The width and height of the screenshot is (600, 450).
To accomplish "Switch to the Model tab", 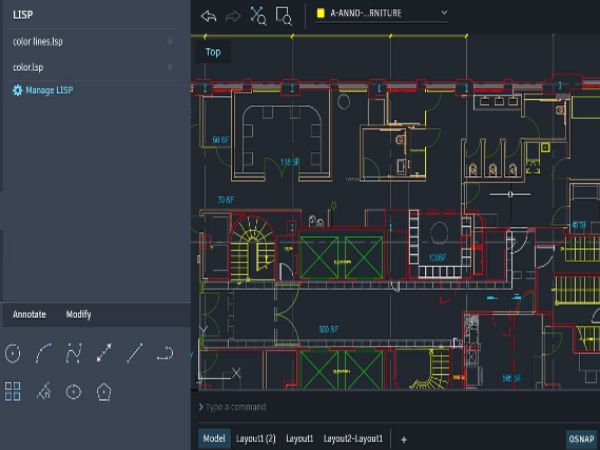I will click(214, 439).
